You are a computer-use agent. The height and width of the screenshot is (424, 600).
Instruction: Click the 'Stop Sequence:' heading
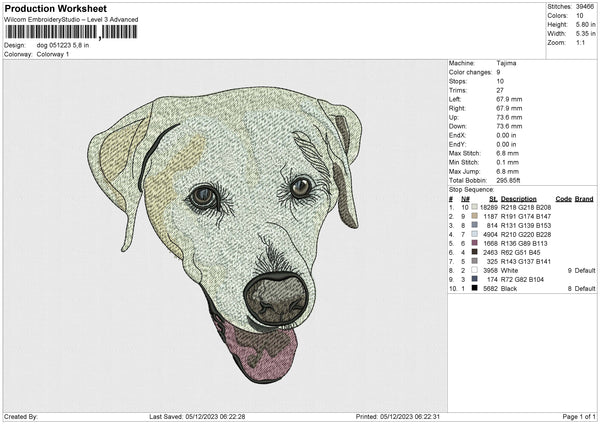point(471,190)
